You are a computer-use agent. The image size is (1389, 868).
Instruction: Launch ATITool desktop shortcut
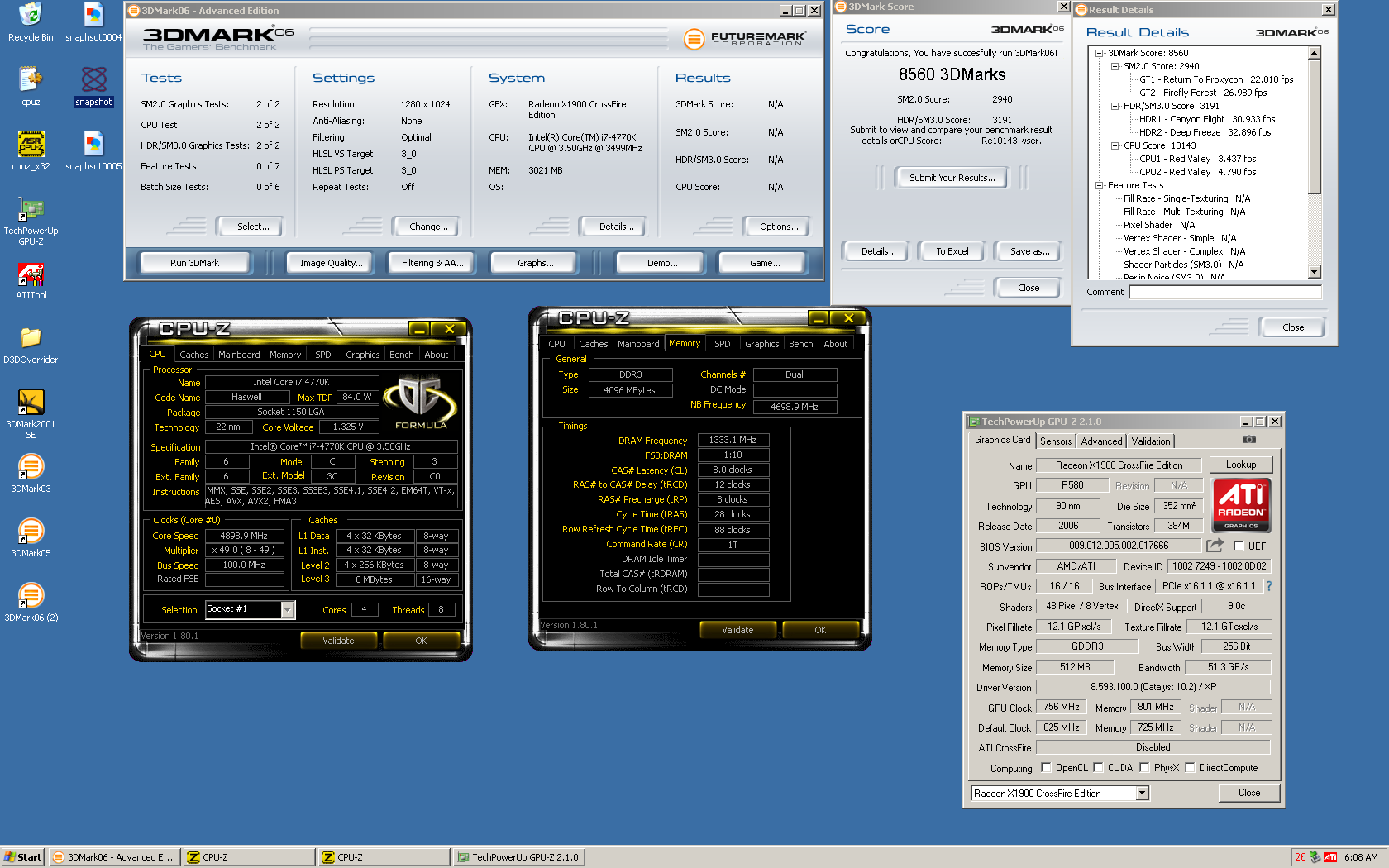tap(31, 281)
